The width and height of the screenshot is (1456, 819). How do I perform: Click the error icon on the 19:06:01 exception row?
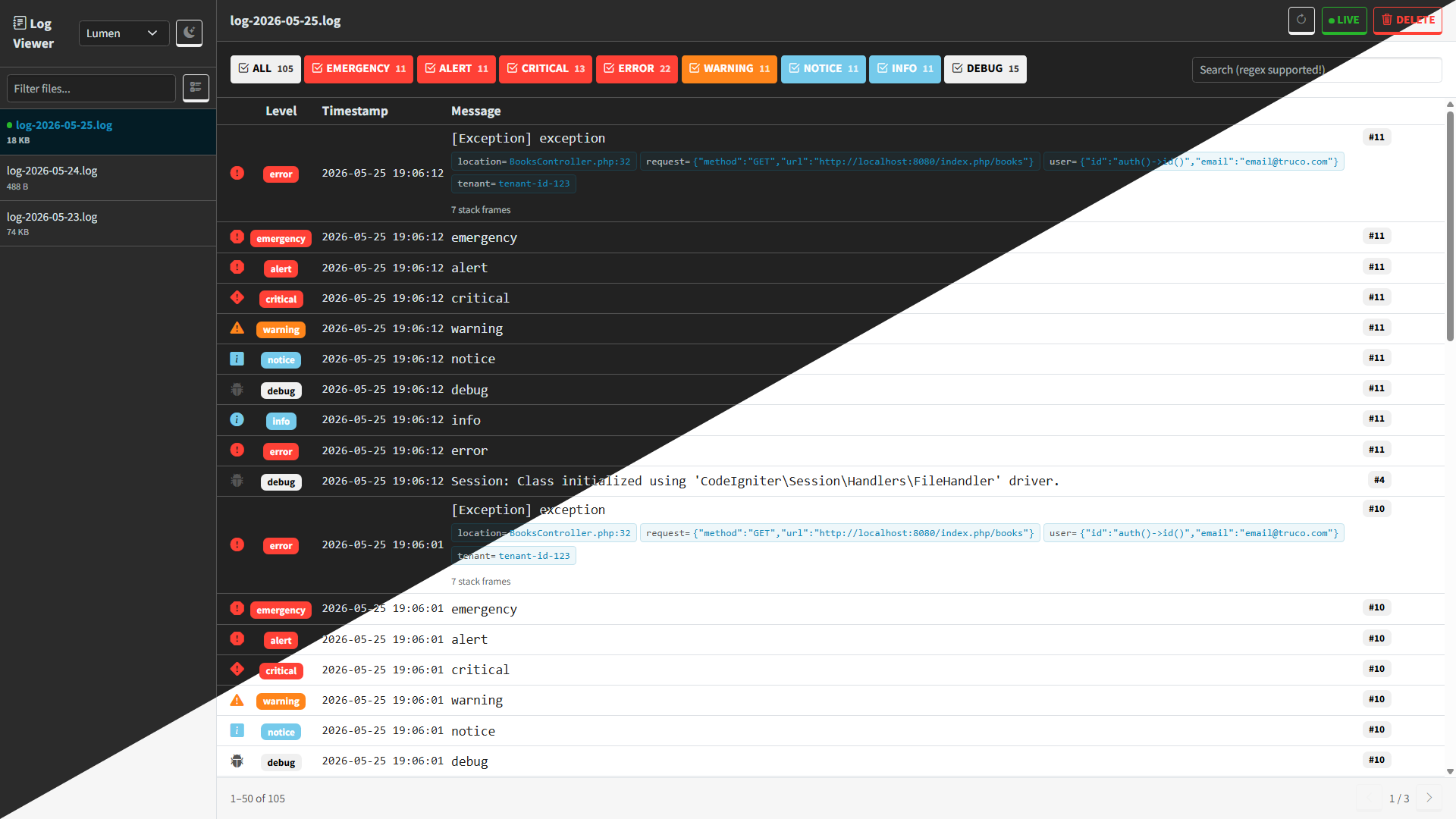point(237,544)
